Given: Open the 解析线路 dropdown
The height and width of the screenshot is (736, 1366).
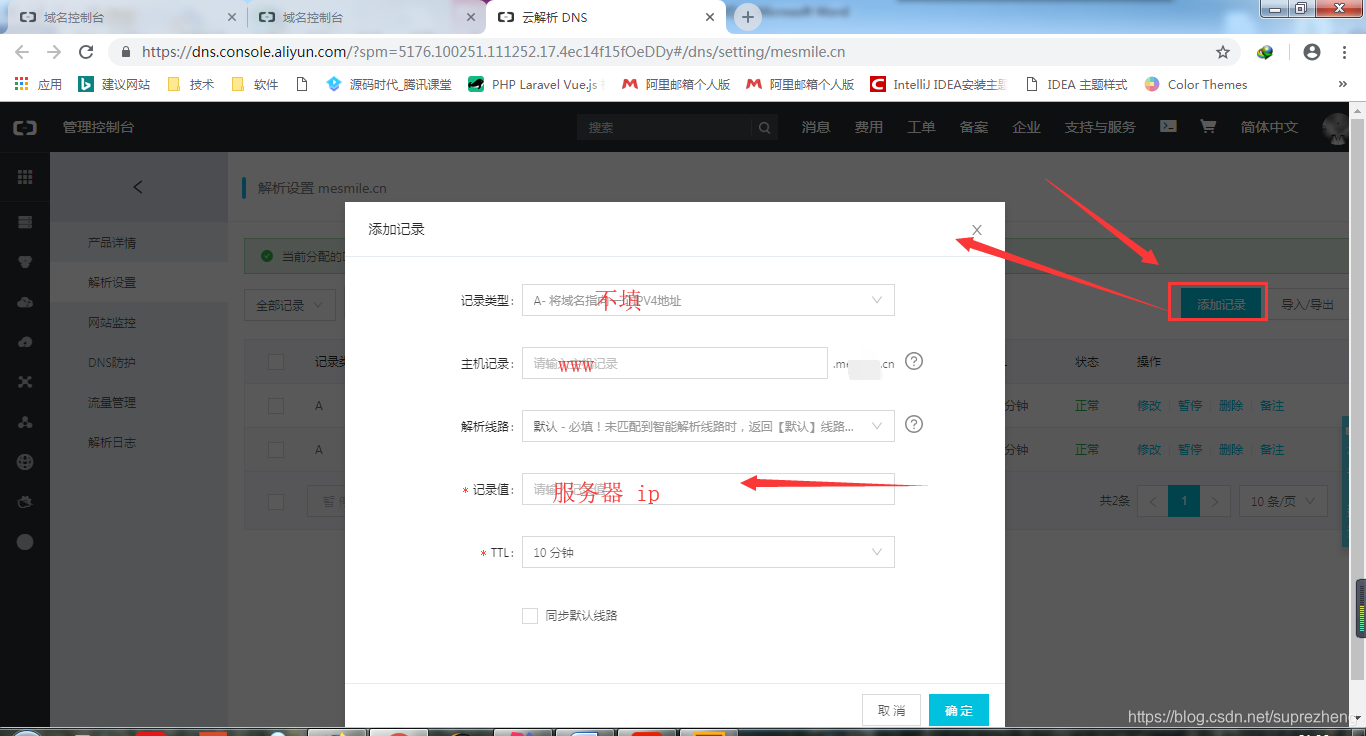Looking at the screenshot, I should [708, 426].
